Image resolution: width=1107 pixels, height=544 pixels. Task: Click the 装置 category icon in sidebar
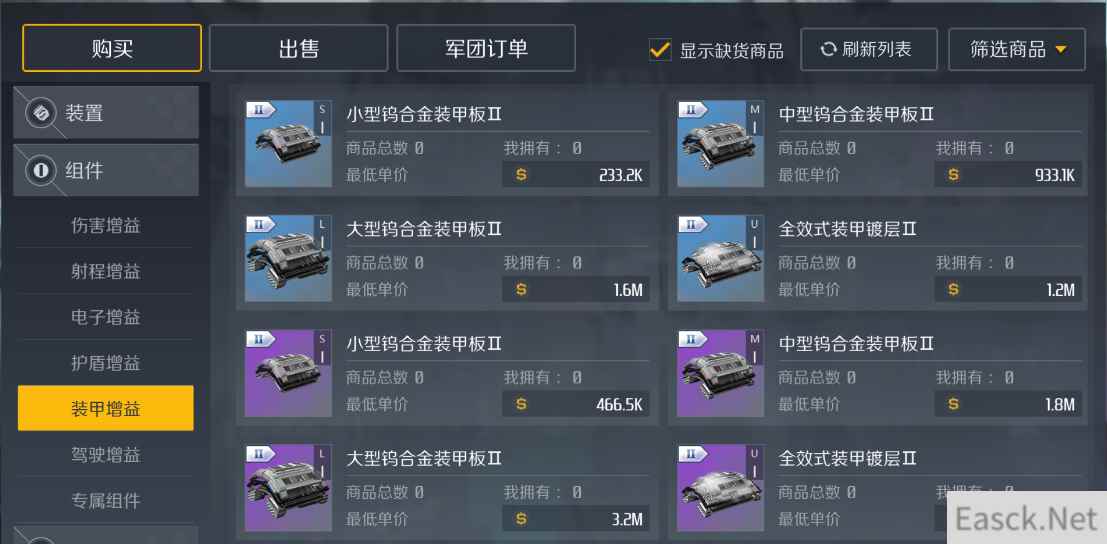point(41,113)
